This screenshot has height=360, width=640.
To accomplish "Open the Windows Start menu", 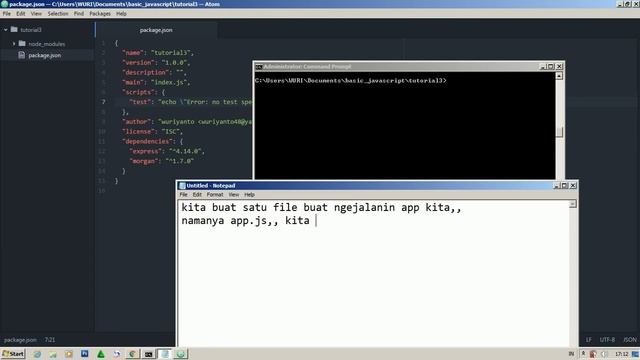I will (x=13, y=354).
